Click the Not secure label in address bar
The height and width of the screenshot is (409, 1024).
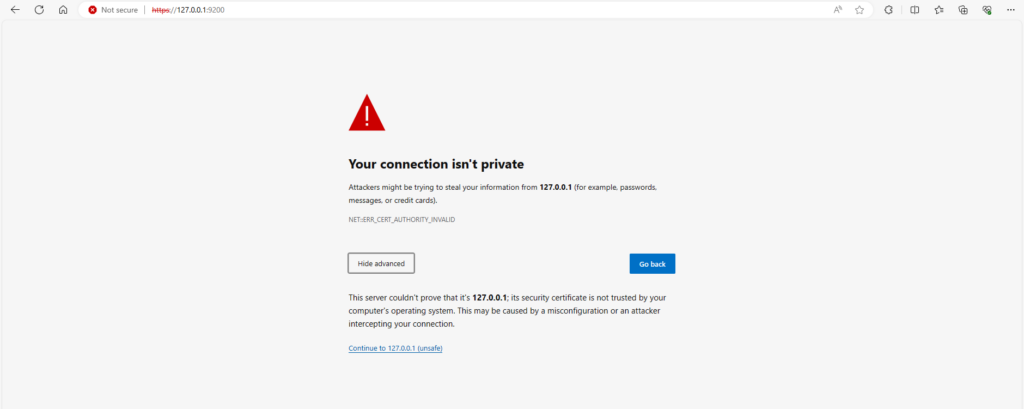(x=120, y=10)
